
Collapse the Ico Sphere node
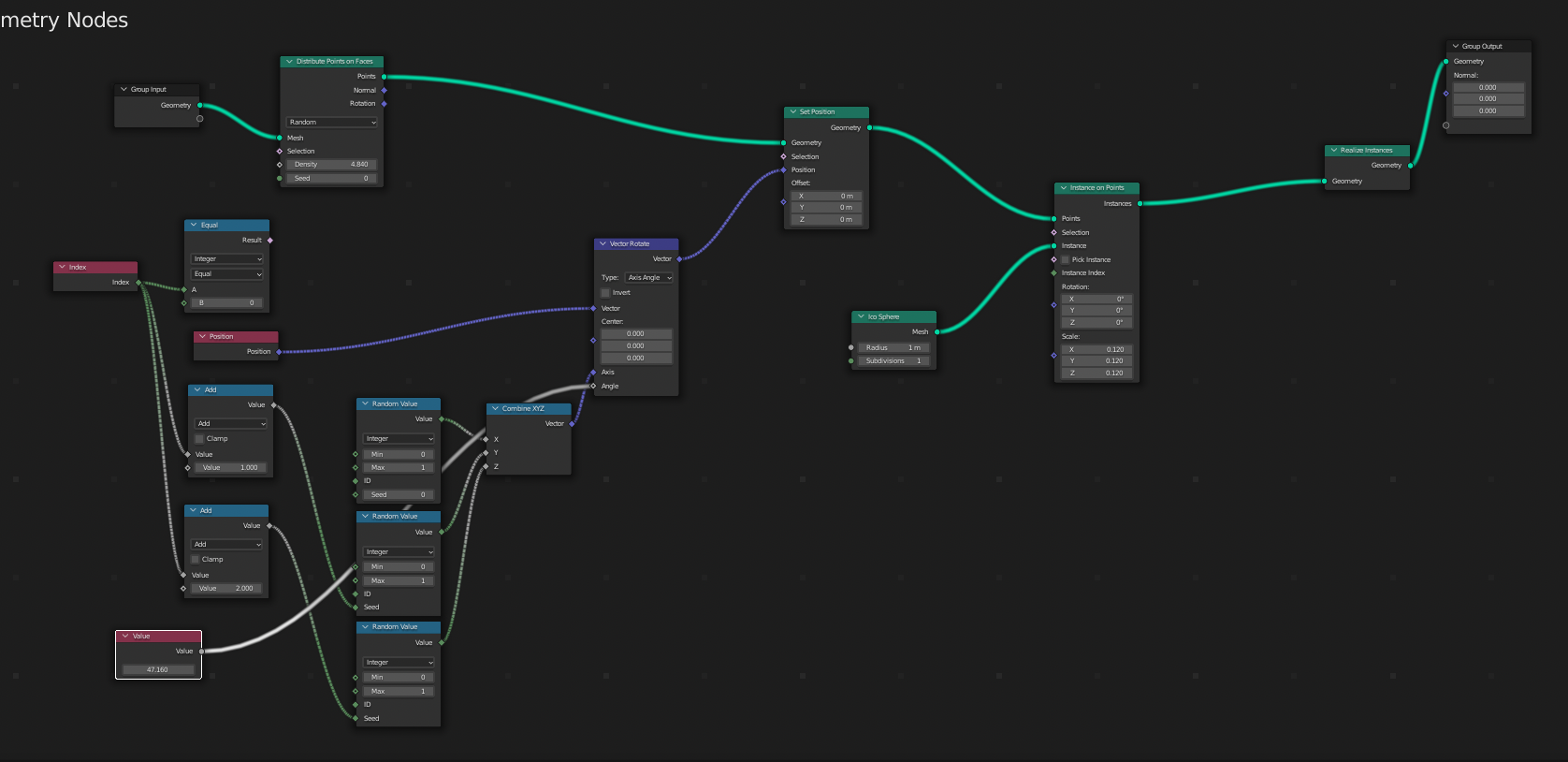861,316
